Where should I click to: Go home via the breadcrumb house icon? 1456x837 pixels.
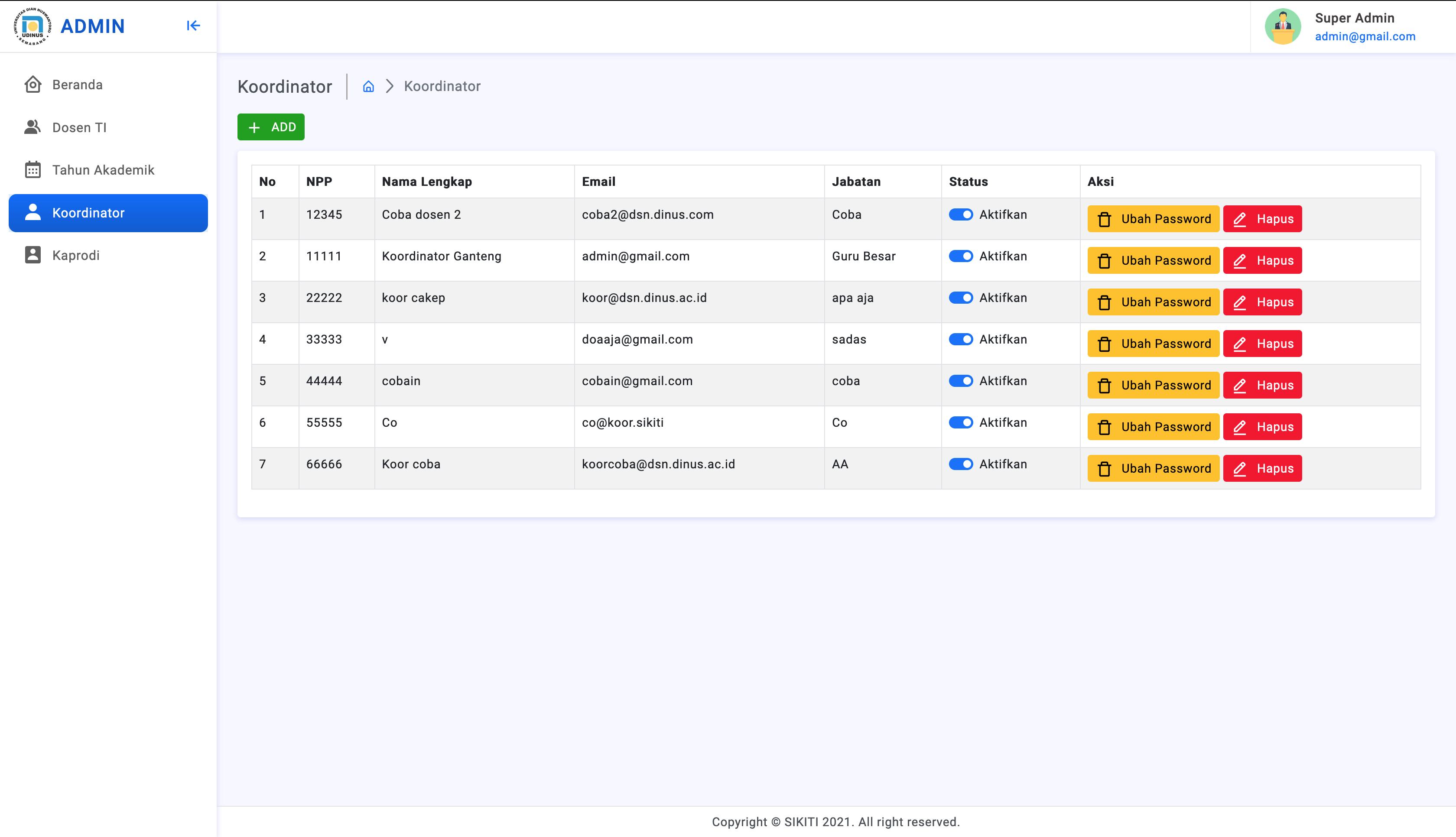368,86
